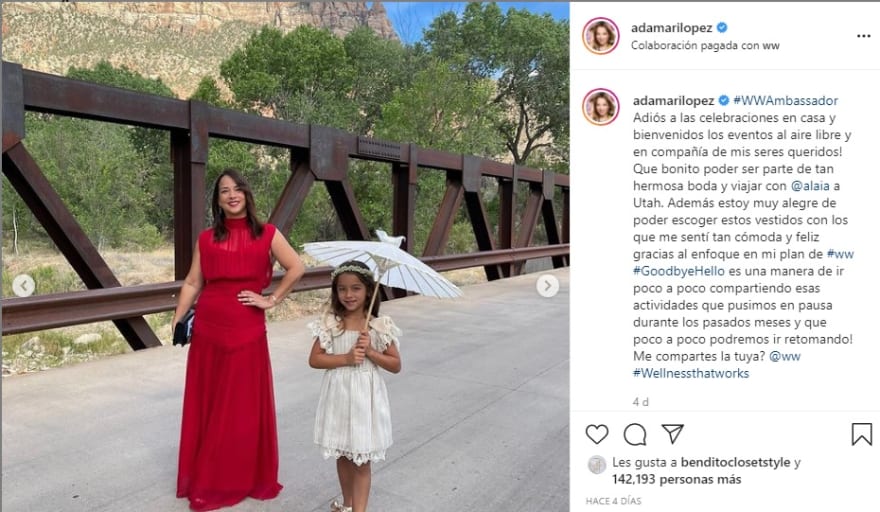Go to the next photo arrow
The image size is (880, 512).
(x=547, y=286)
